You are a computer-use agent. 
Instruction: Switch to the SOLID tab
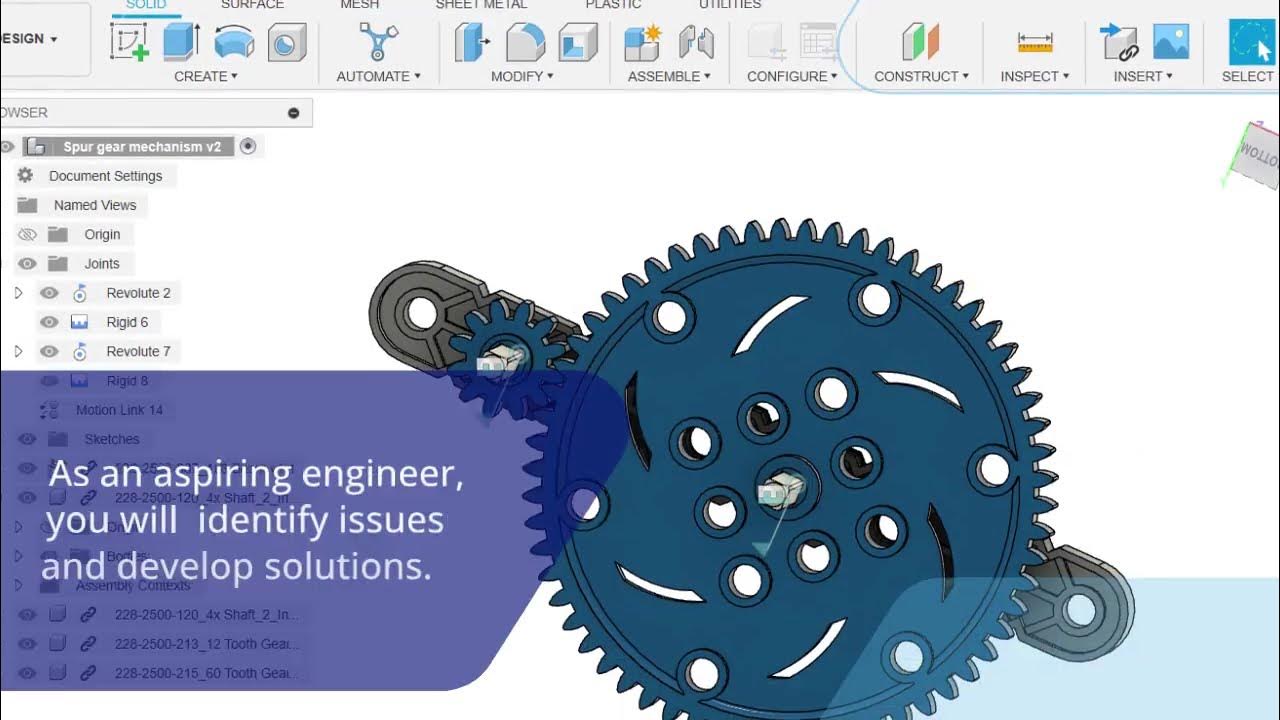click(146, 5)
